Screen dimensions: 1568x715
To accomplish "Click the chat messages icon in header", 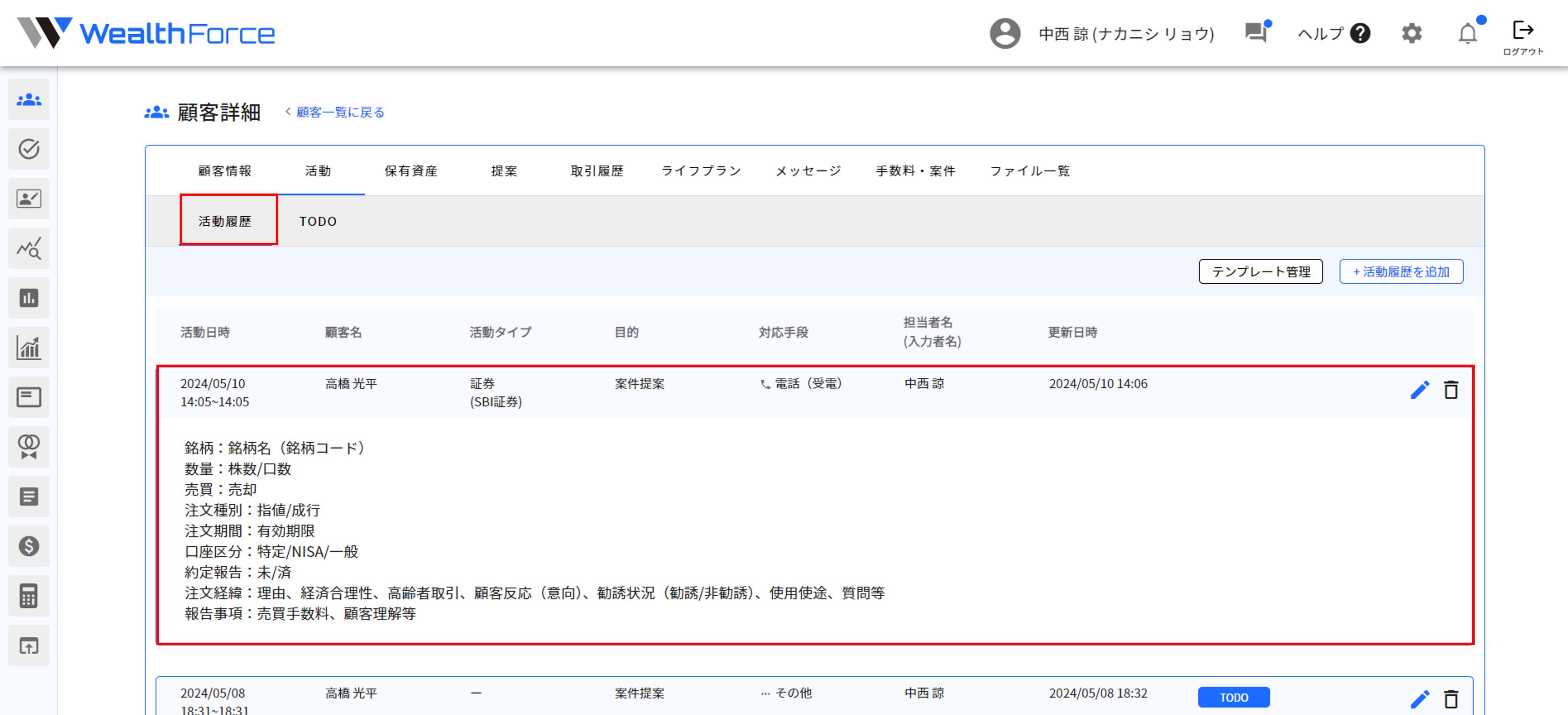I will tap(1256, 32).
